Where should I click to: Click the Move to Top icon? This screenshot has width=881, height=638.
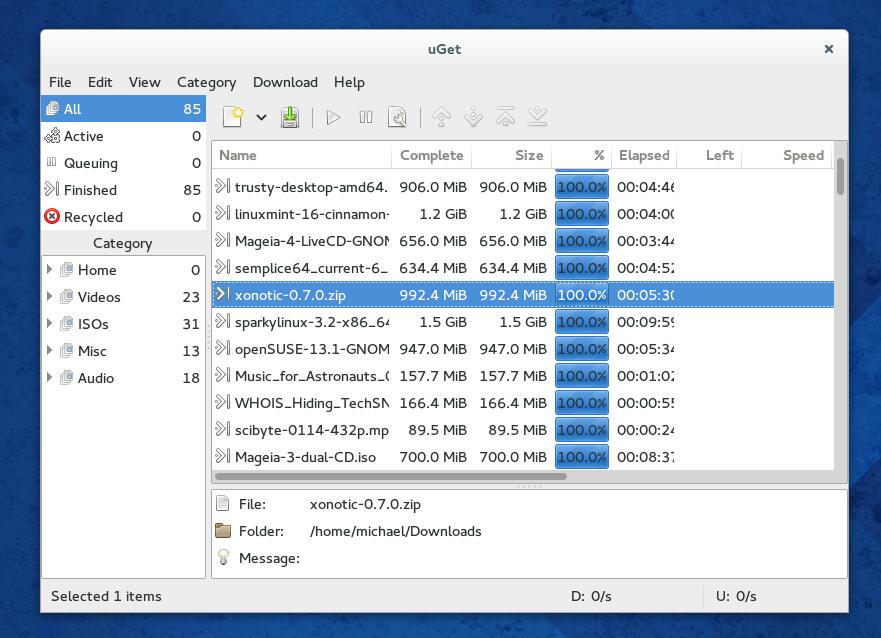[505, 117]
